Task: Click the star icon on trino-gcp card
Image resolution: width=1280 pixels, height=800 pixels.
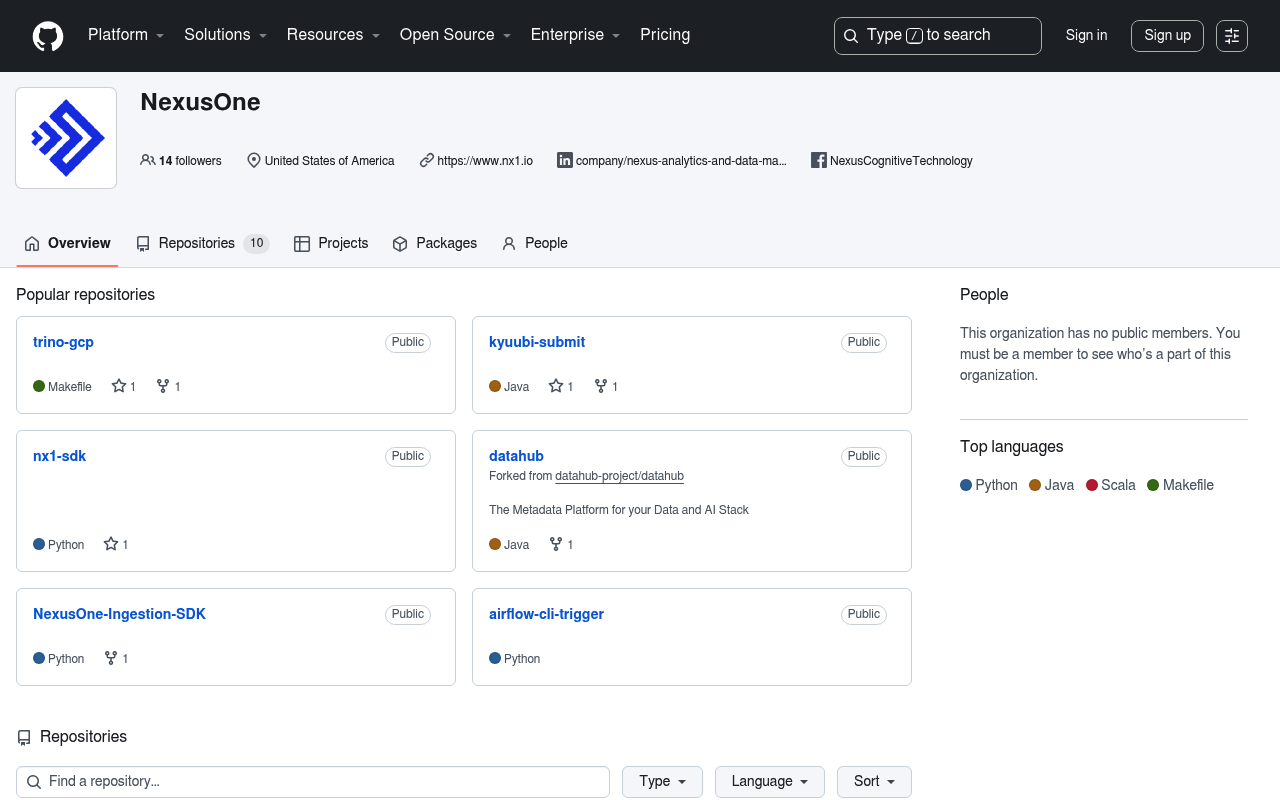Action: click(119, 386)
